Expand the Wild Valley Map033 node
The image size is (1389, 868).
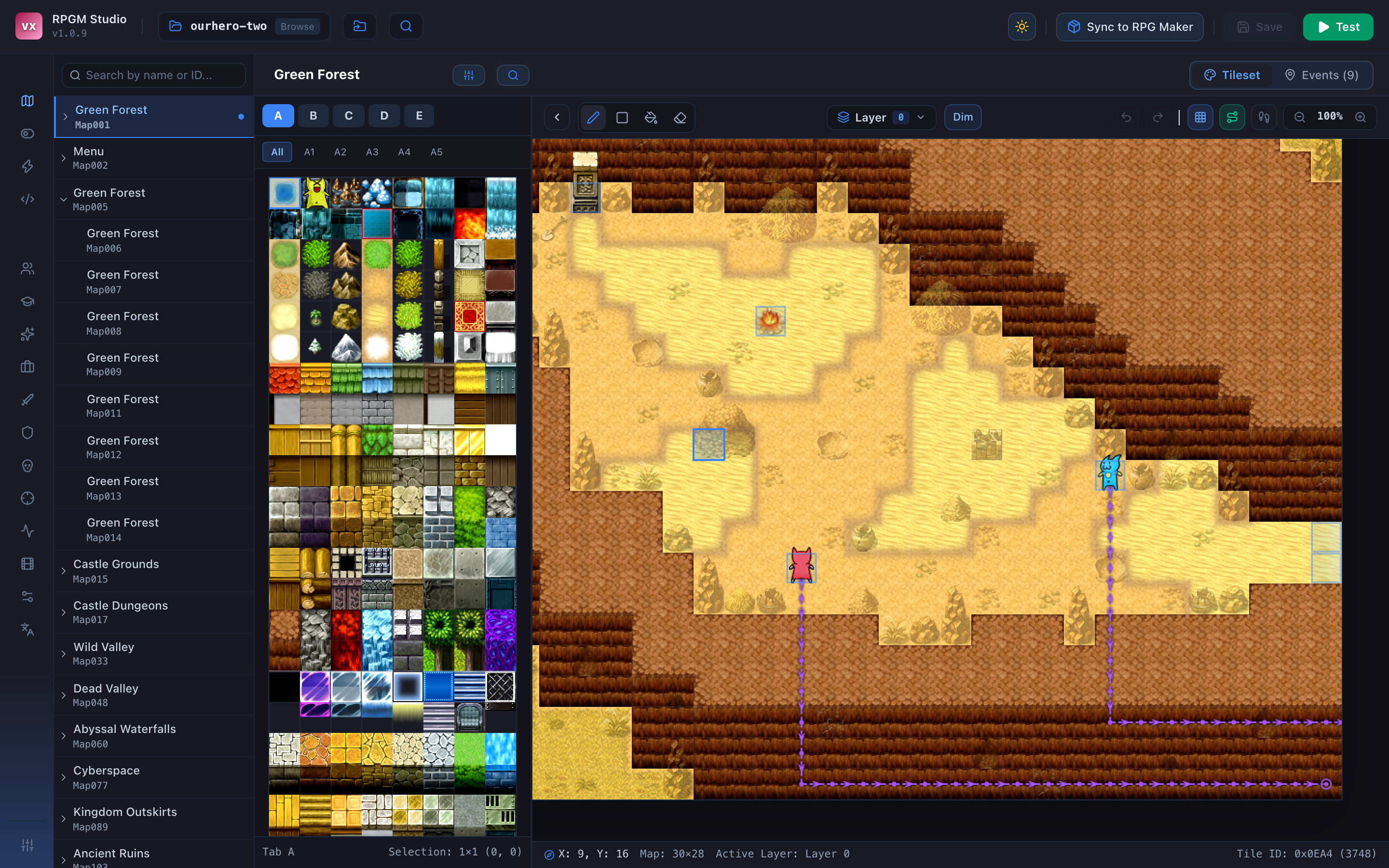(63, 654)
